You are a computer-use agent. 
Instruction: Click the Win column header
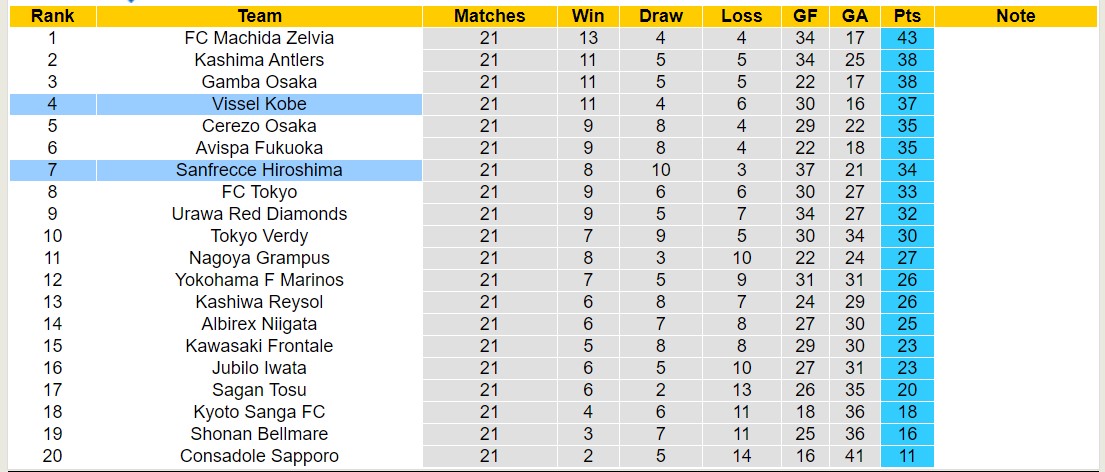[x=588, y=16]
